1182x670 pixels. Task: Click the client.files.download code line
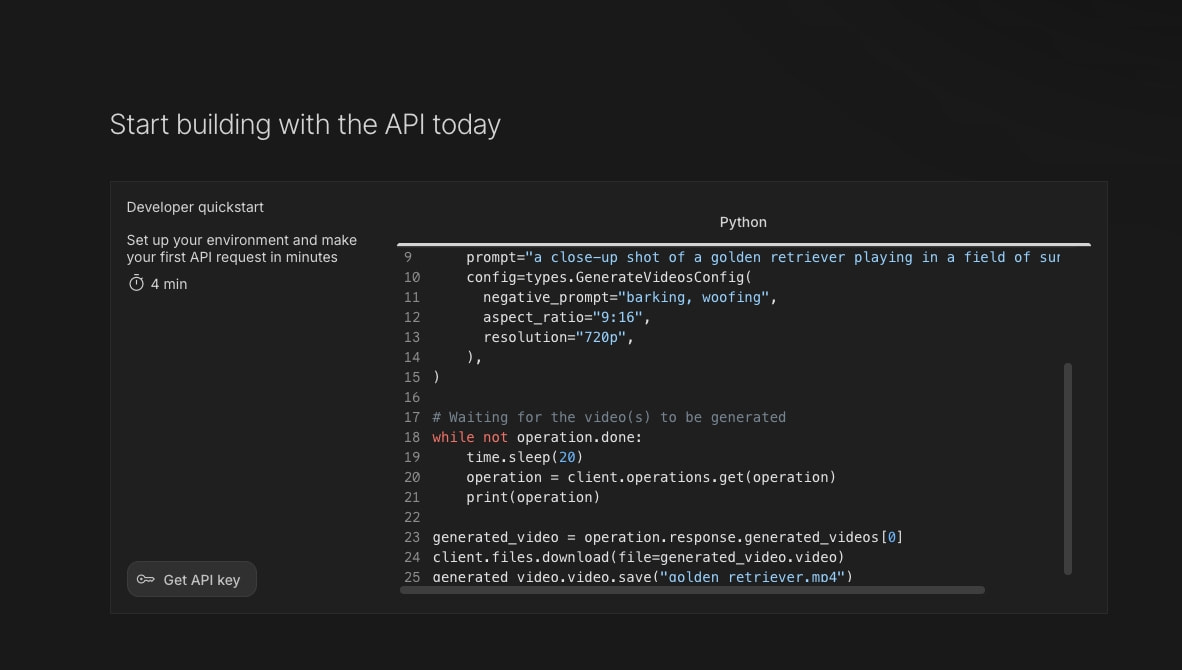pyautogui.click(x=638, y=558)
